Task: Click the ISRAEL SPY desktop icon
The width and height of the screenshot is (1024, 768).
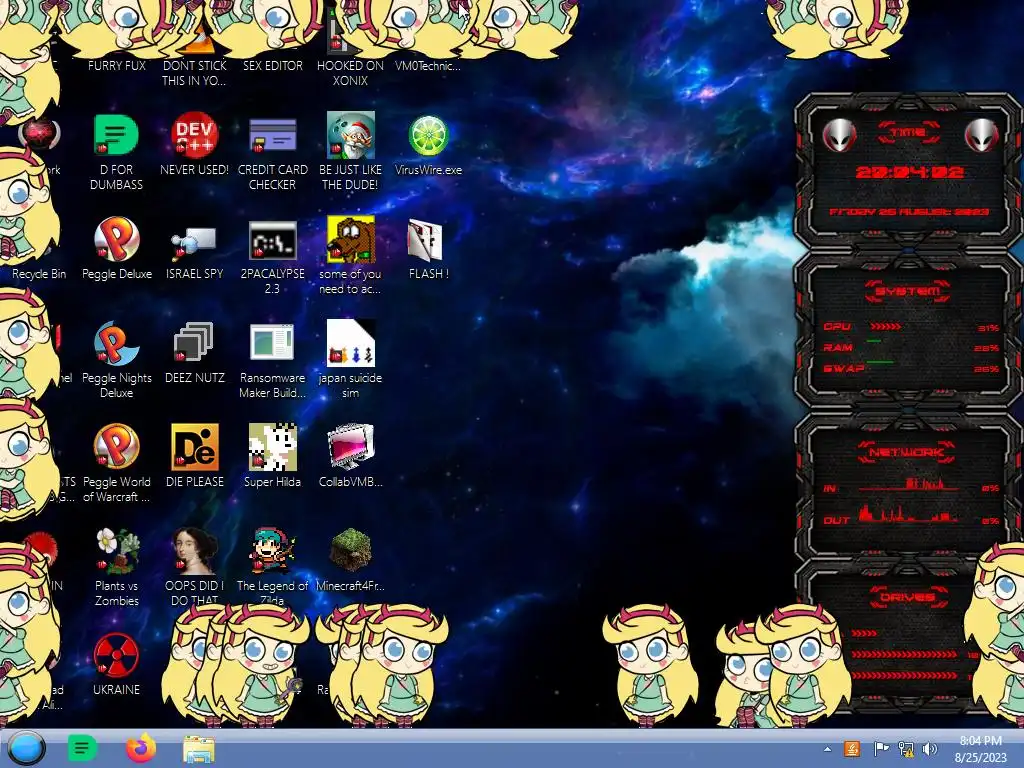Action: click(194, 242)
